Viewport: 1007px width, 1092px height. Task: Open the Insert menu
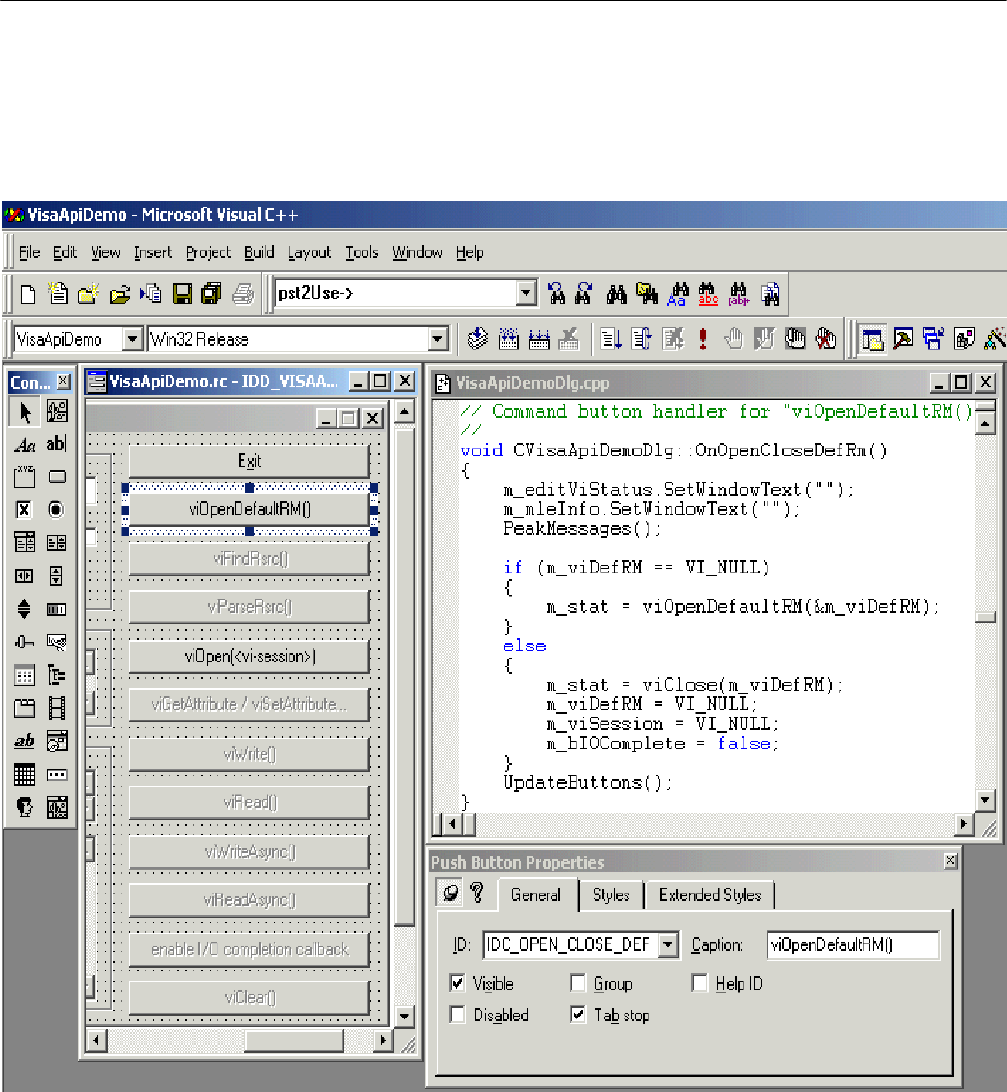(153, 252)
